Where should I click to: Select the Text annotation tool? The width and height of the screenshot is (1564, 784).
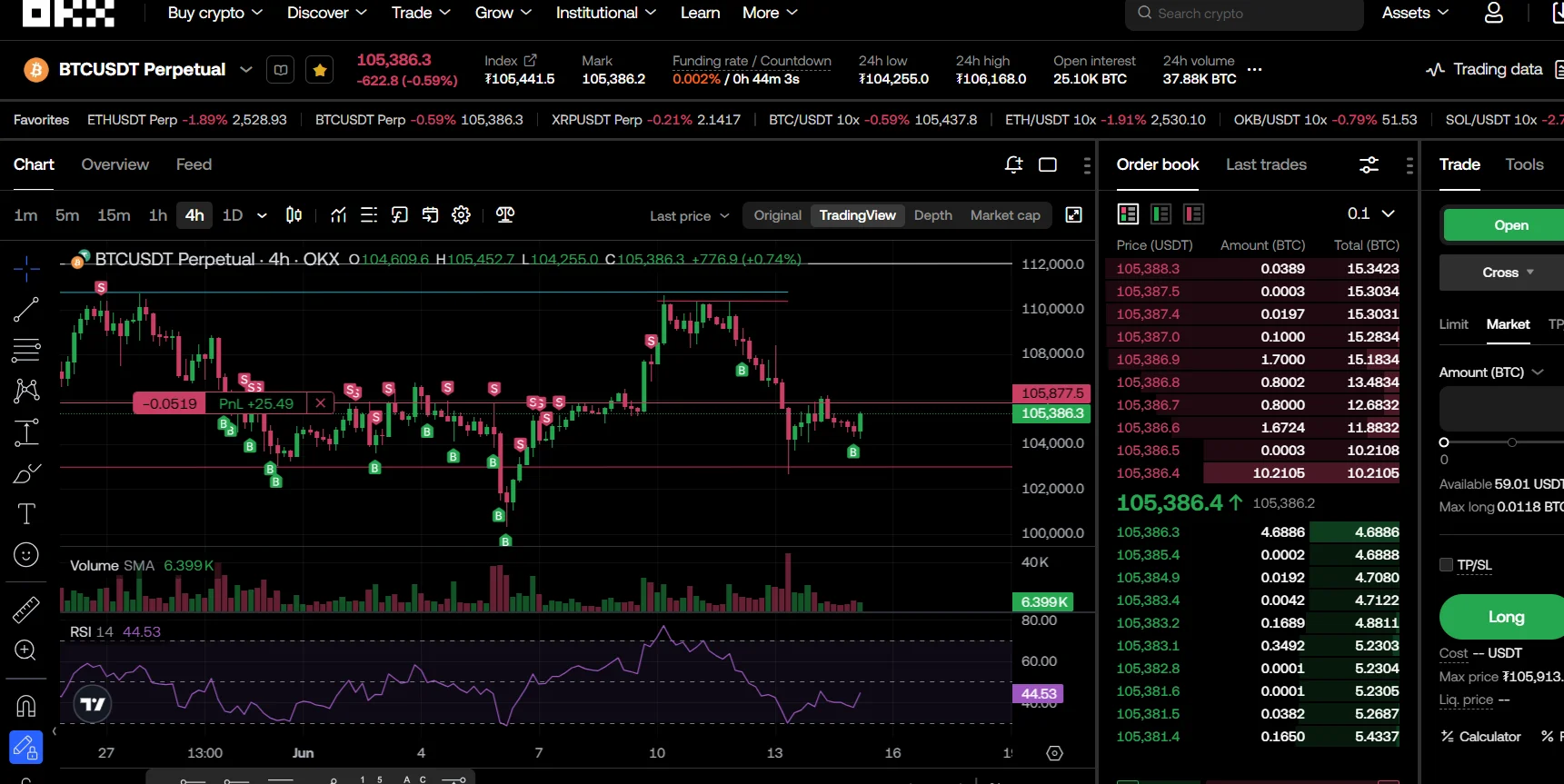click(26, 514)
